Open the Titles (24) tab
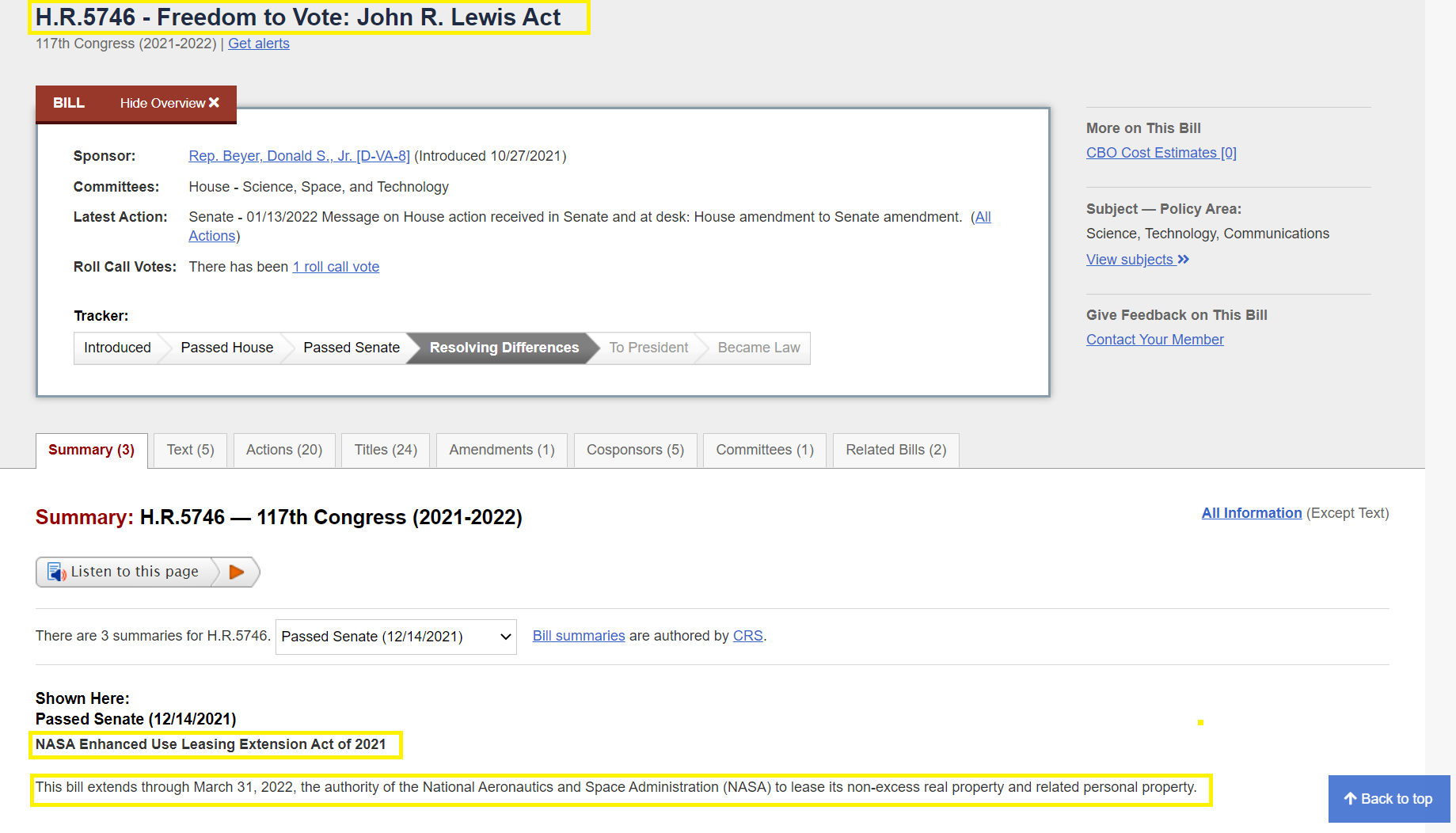Image resolution: width=1456 pixels, height=833 pixels. pyautogui.click(x=386, y=450)
